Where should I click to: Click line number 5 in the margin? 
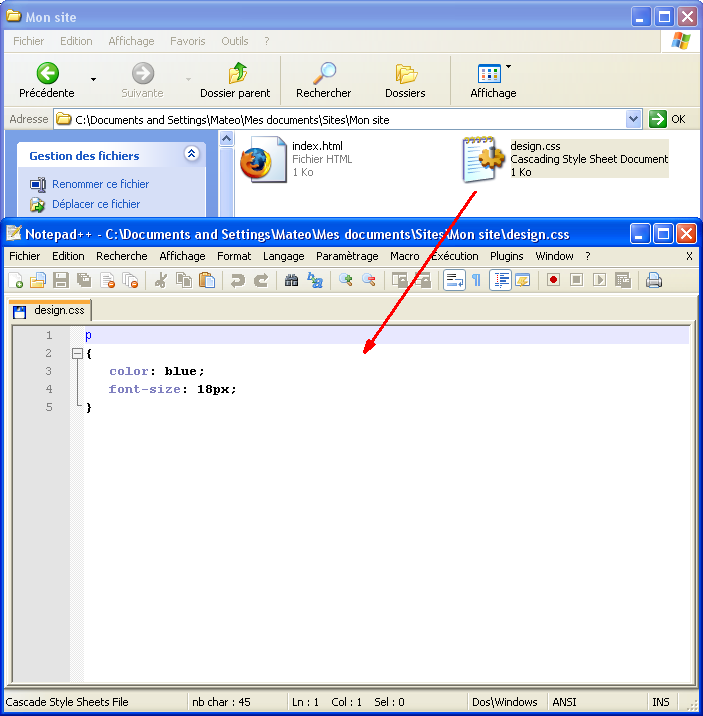(x=49, y=407)
